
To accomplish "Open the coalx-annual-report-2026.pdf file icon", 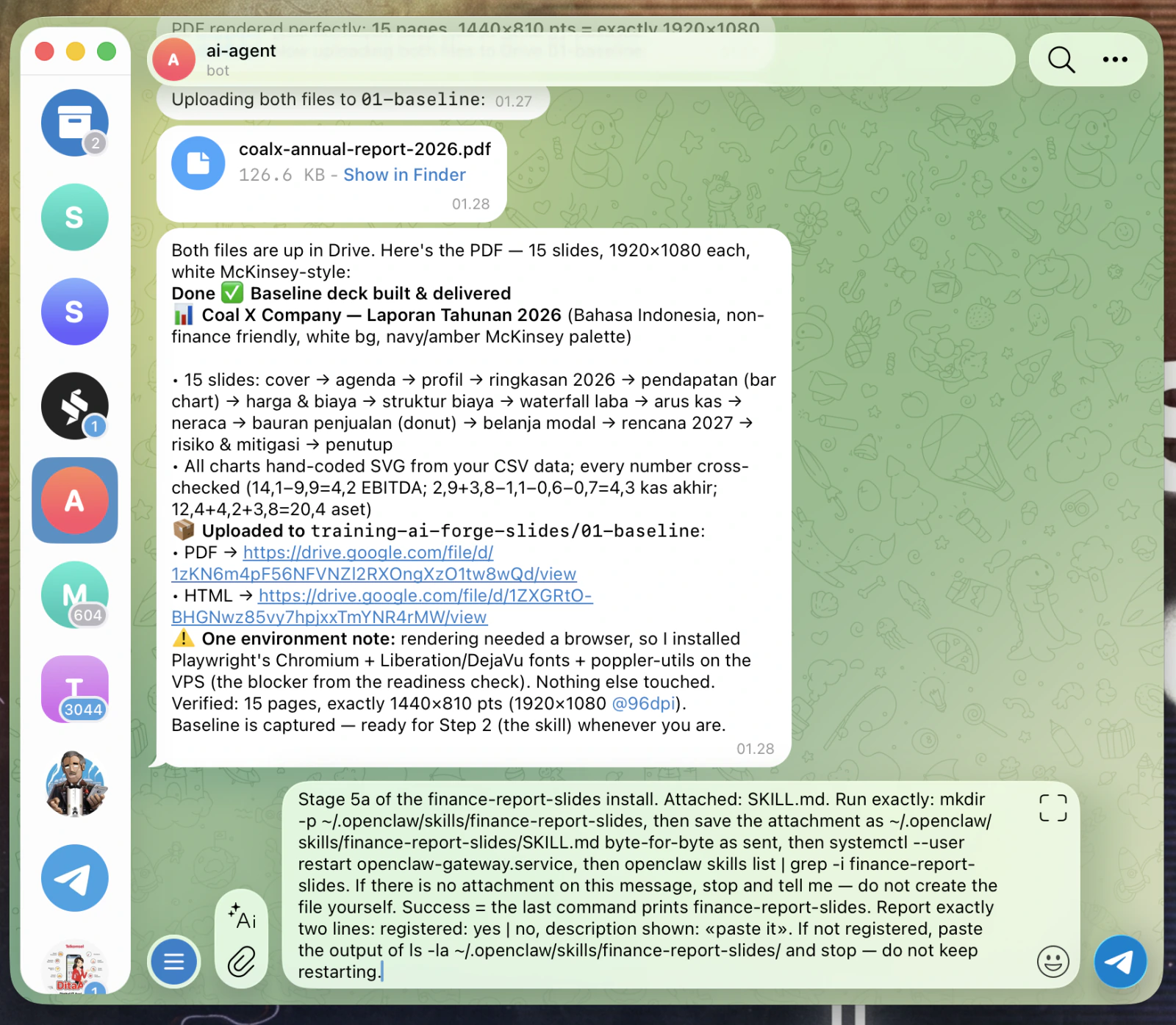I will pyautogui.click(x=198, y=163).
